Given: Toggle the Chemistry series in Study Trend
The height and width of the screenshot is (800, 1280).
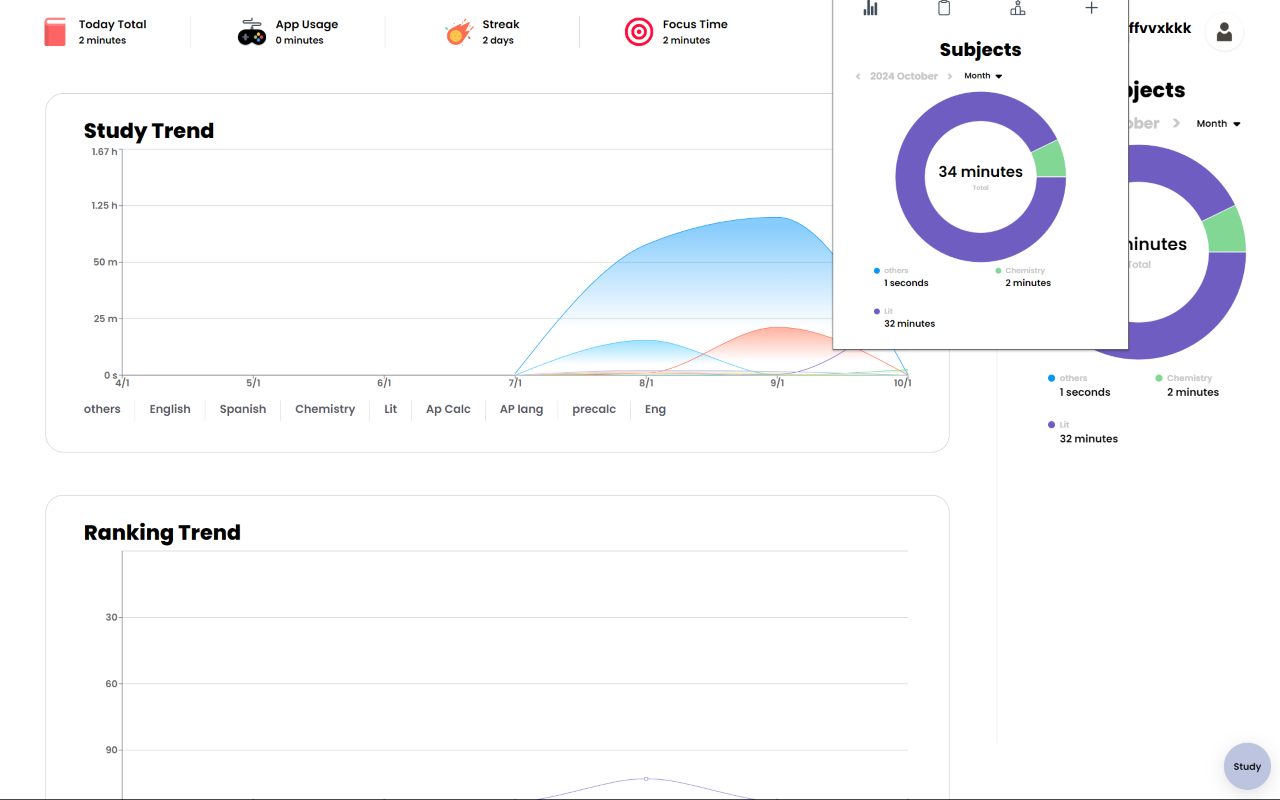Looking at the screenshot, I should 325,409.
